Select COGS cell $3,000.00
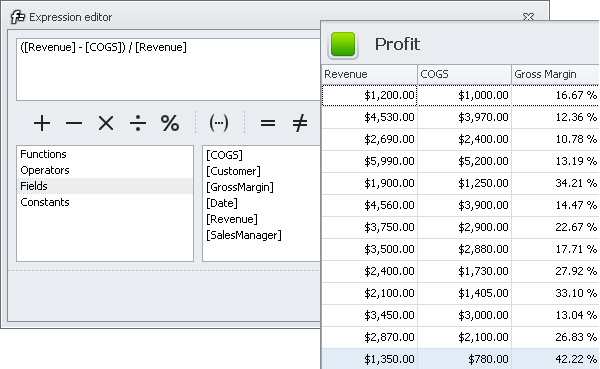Image resolution: width=600 pixels, height=369 pixels. click(464, 315)
